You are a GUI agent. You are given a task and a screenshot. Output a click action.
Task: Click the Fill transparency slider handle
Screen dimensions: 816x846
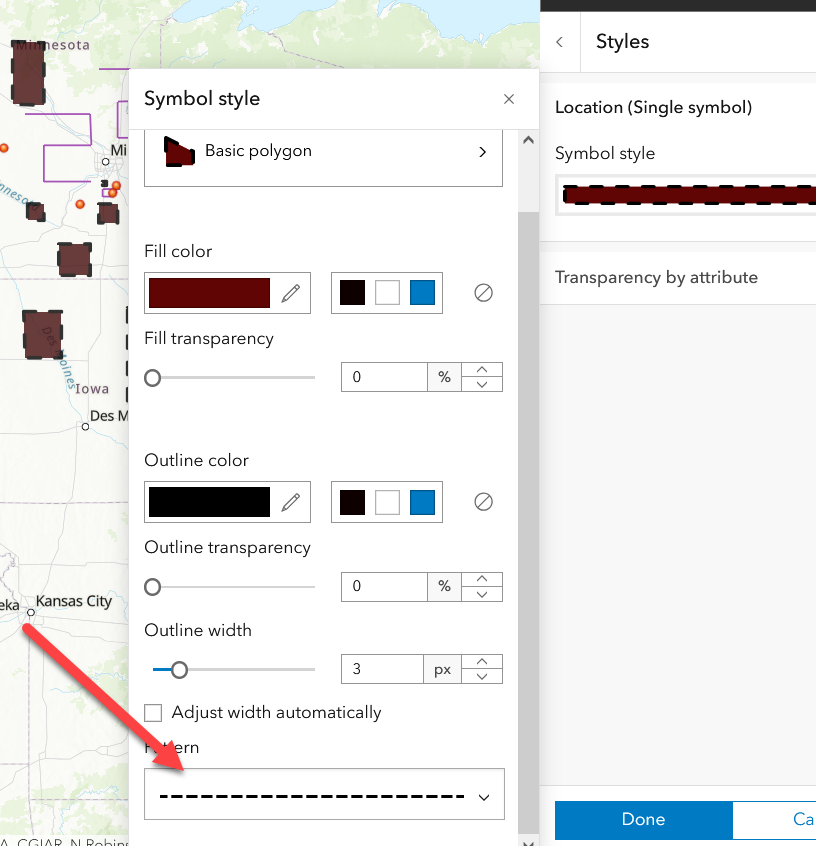click(x=152, y=378)
